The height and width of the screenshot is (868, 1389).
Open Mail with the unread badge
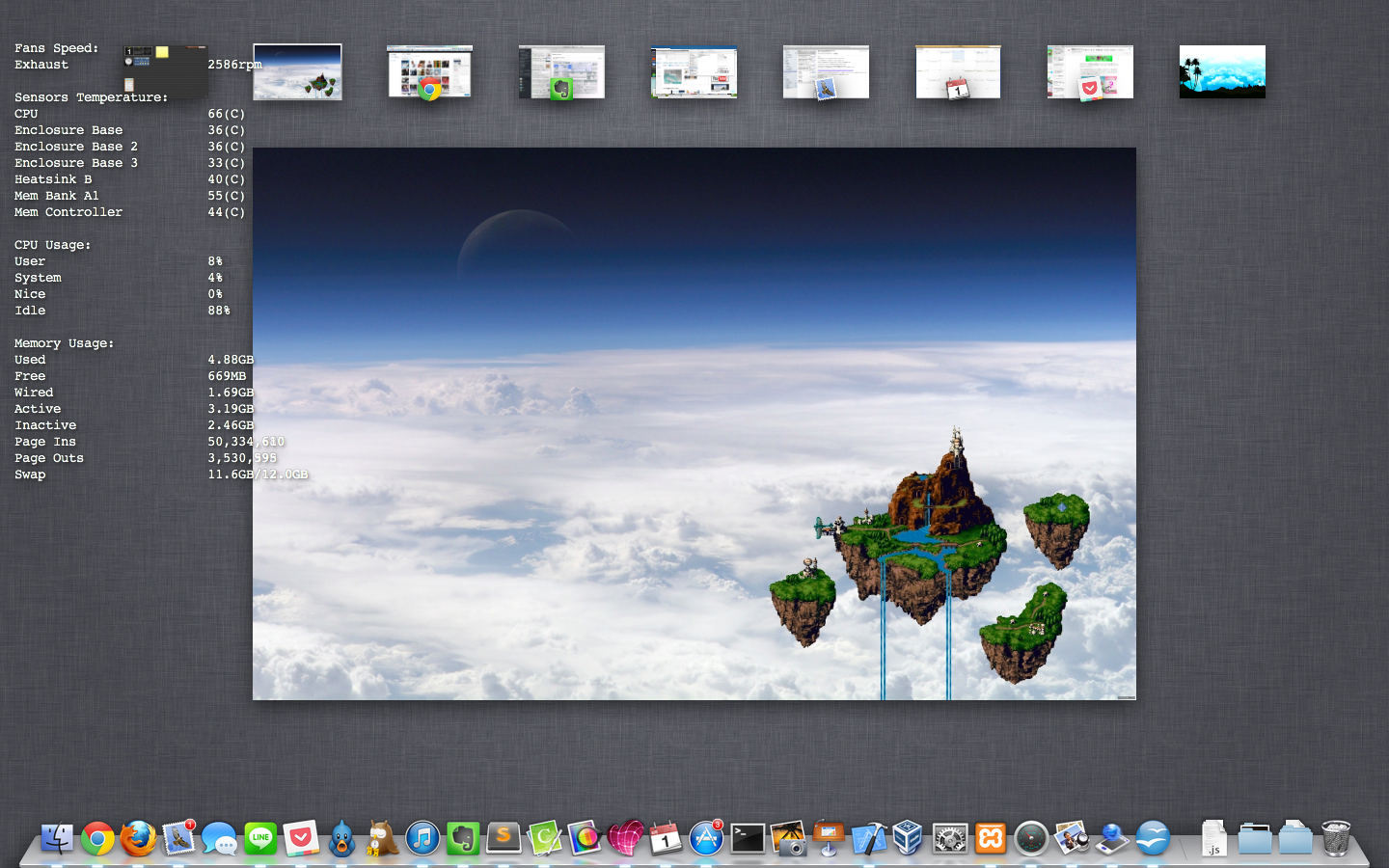click(179, 838)
